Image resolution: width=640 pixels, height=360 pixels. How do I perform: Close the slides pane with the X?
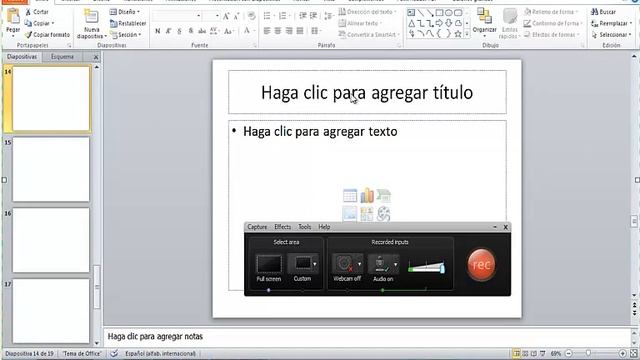96,57
